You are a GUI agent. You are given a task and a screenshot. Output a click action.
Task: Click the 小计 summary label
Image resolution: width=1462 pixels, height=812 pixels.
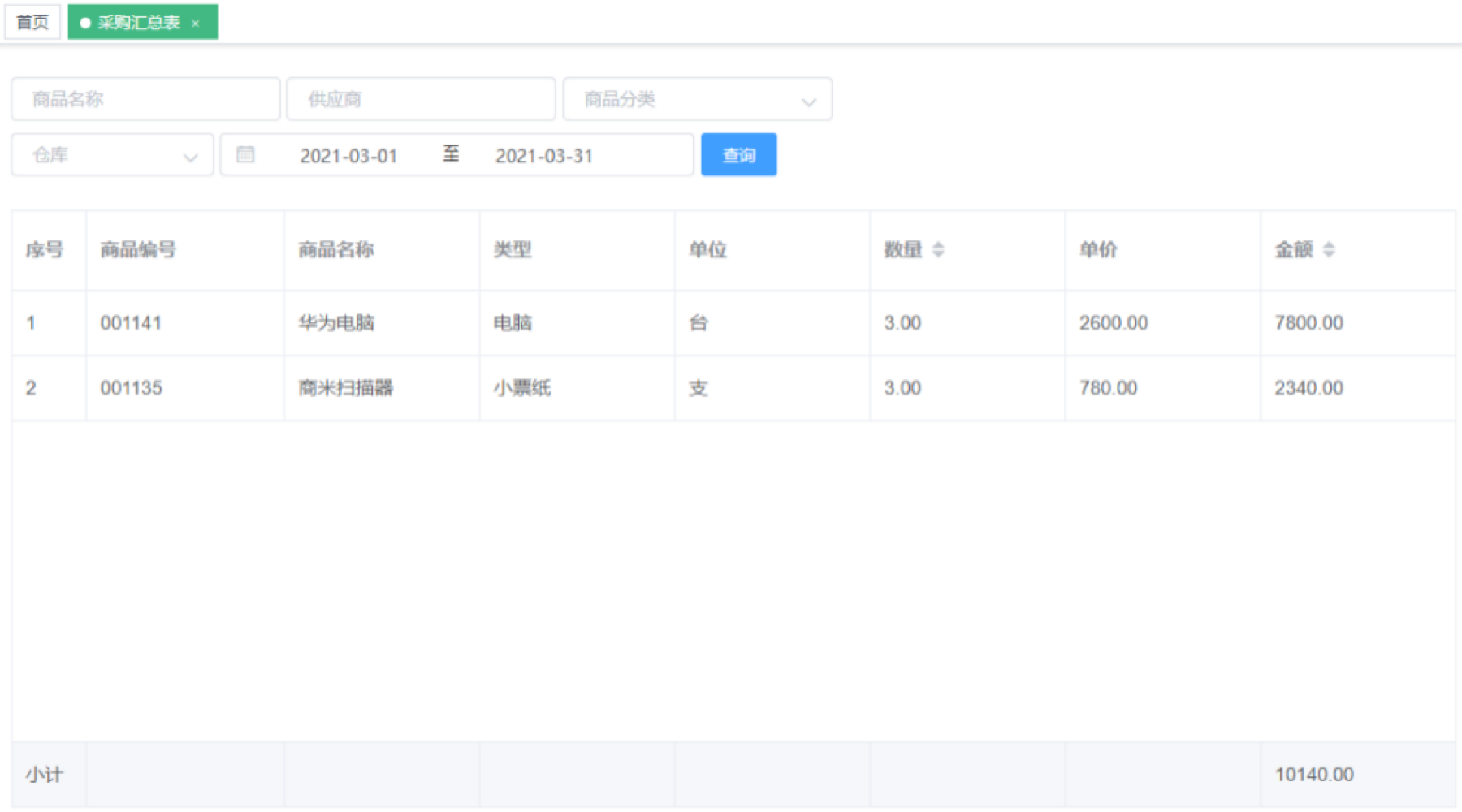[44, 775]
